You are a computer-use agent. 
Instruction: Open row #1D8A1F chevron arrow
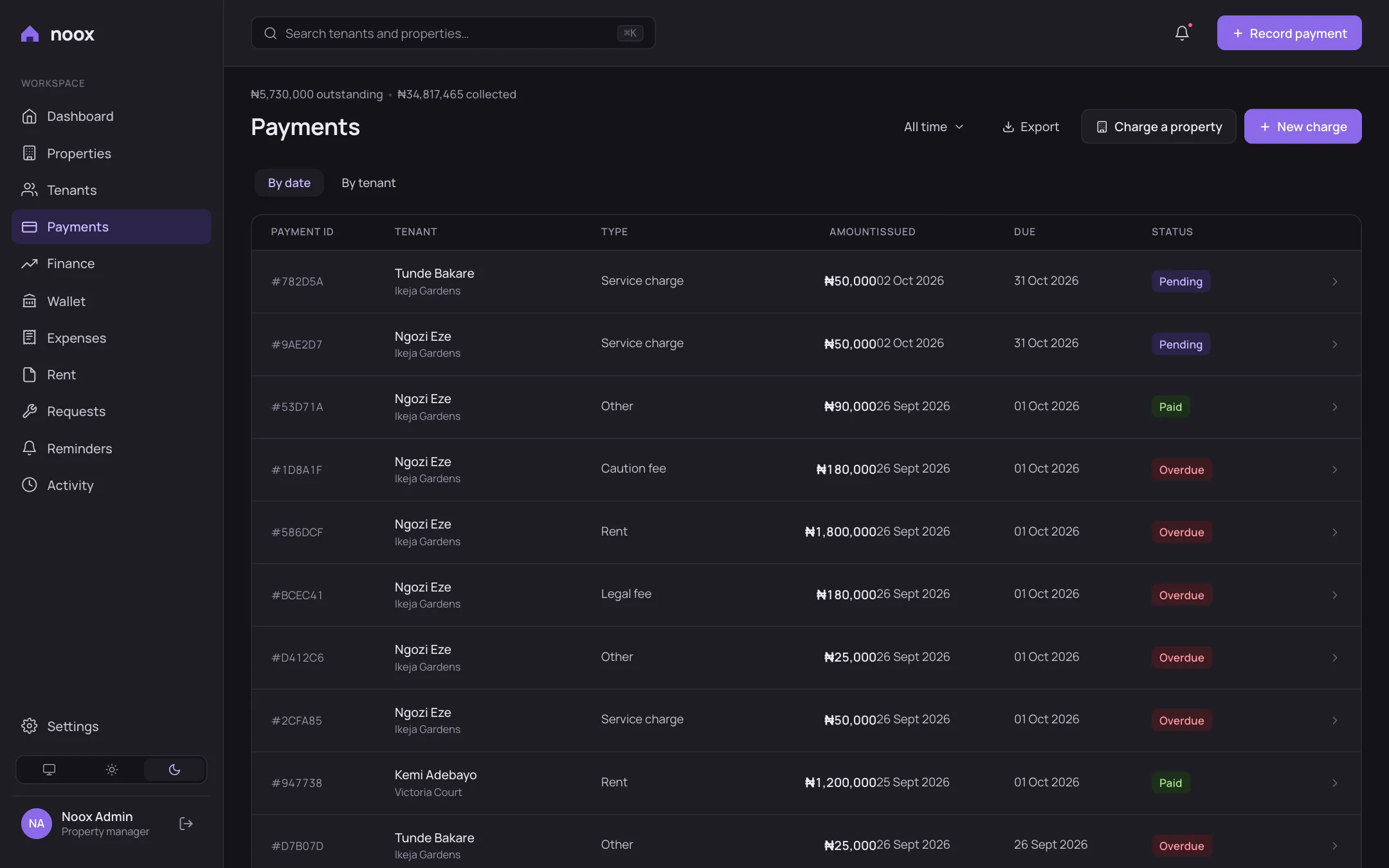[x=1335, y=470]
